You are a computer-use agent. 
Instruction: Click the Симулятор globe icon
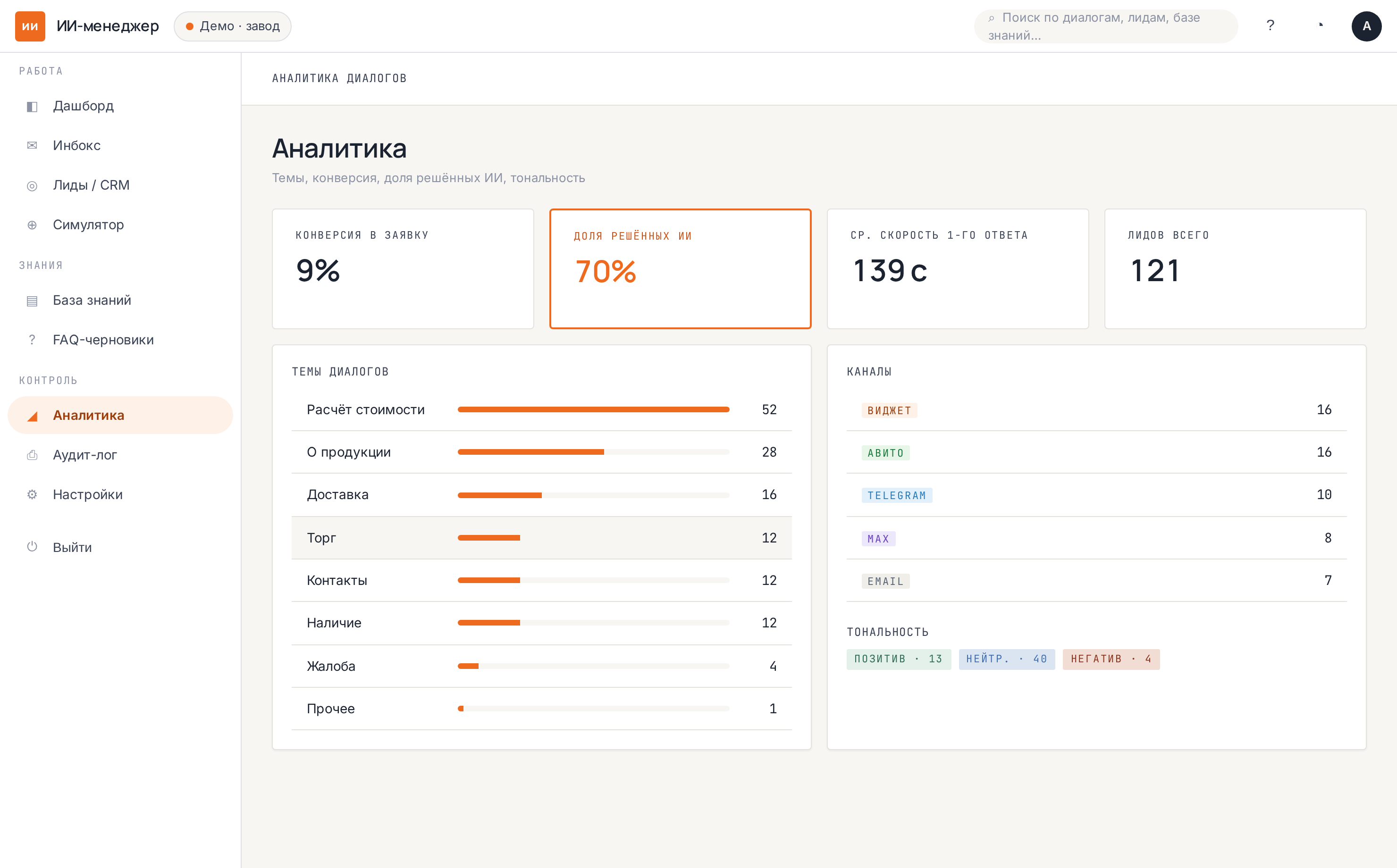click(32, 225)
